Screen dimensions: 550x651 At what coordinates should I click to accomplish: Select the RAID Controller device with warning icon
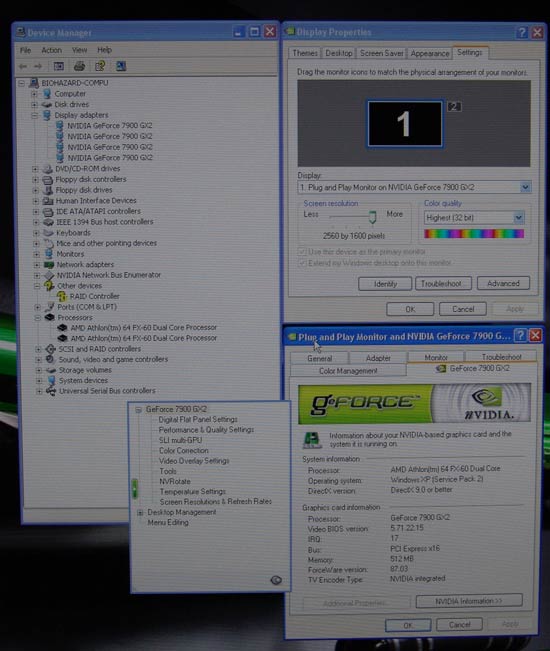pos(94,296)
